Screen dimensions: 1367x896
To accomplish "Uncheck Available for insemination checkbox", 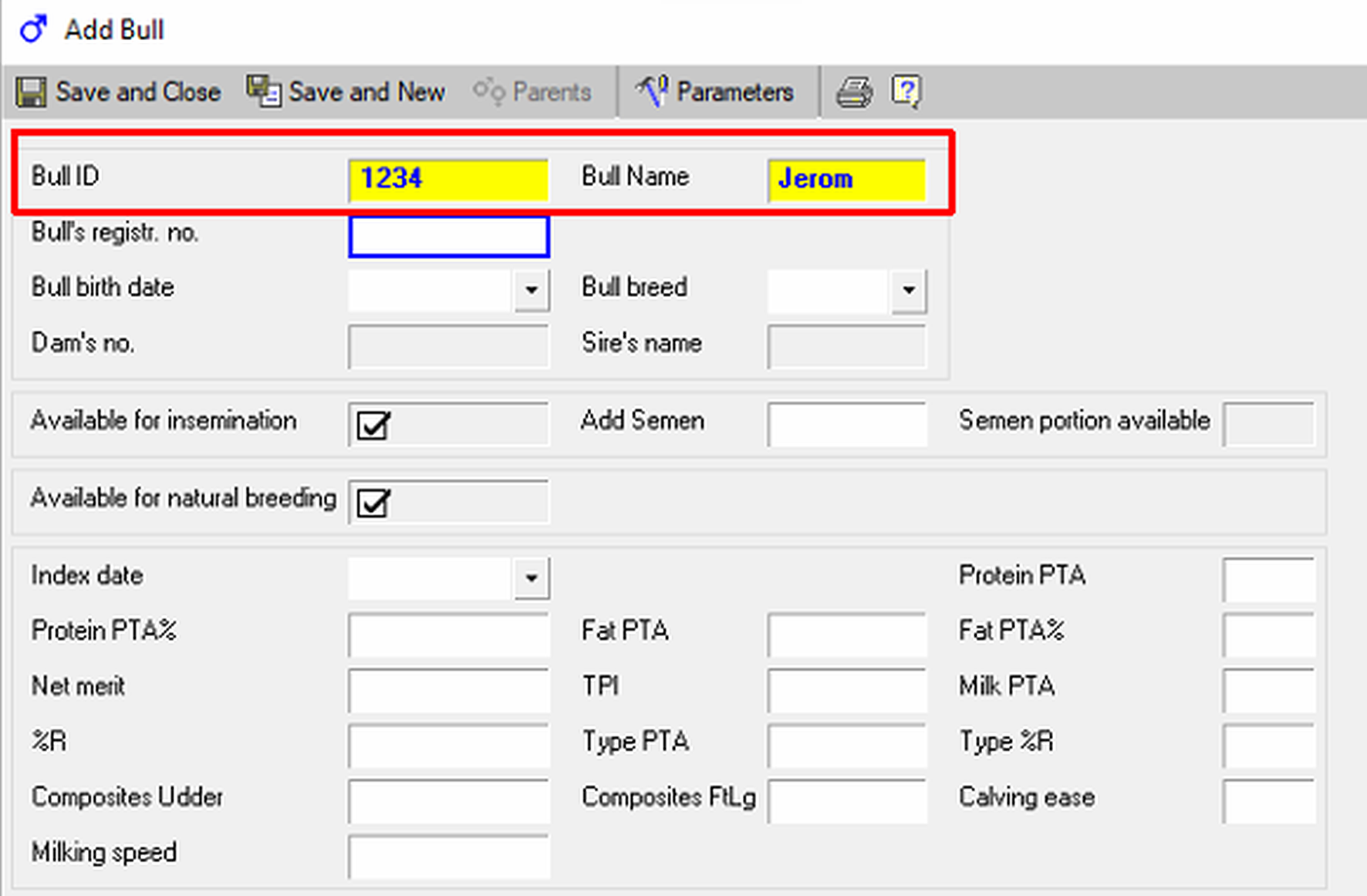I will pyautogui.click(x=373, y=424).
